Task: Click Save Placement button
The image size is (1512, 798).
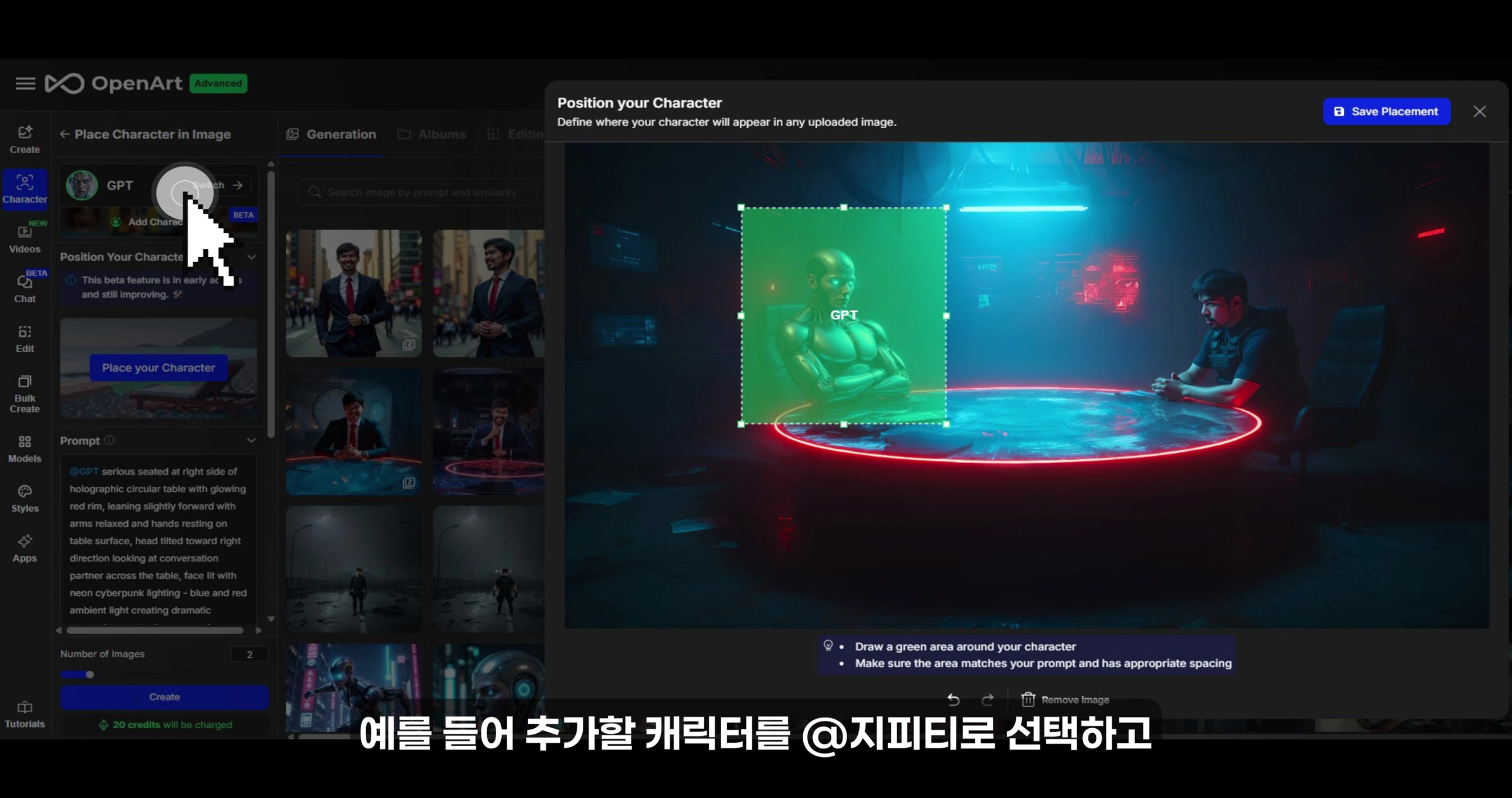Action: (1387, 111)
